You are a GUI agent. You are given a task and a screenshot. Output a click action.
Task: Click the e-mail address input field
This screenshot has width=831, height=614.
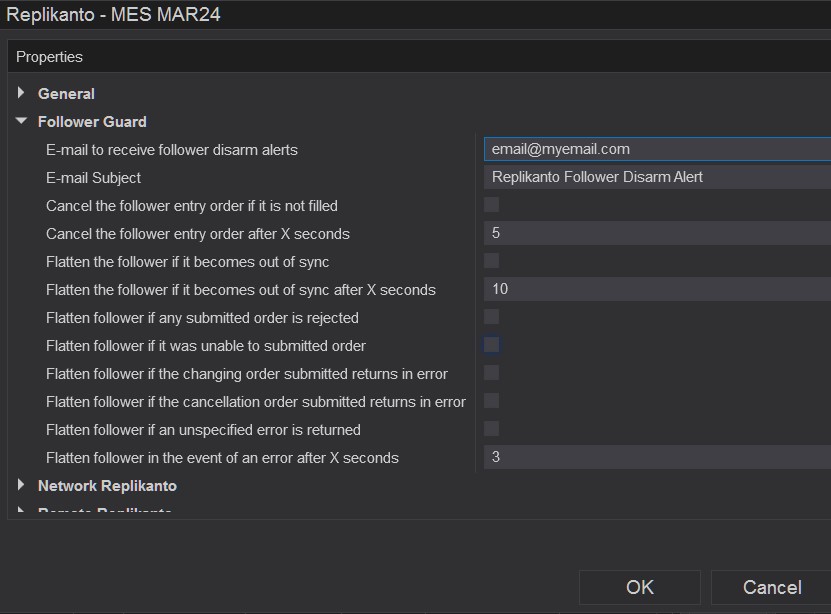point(656,149)
